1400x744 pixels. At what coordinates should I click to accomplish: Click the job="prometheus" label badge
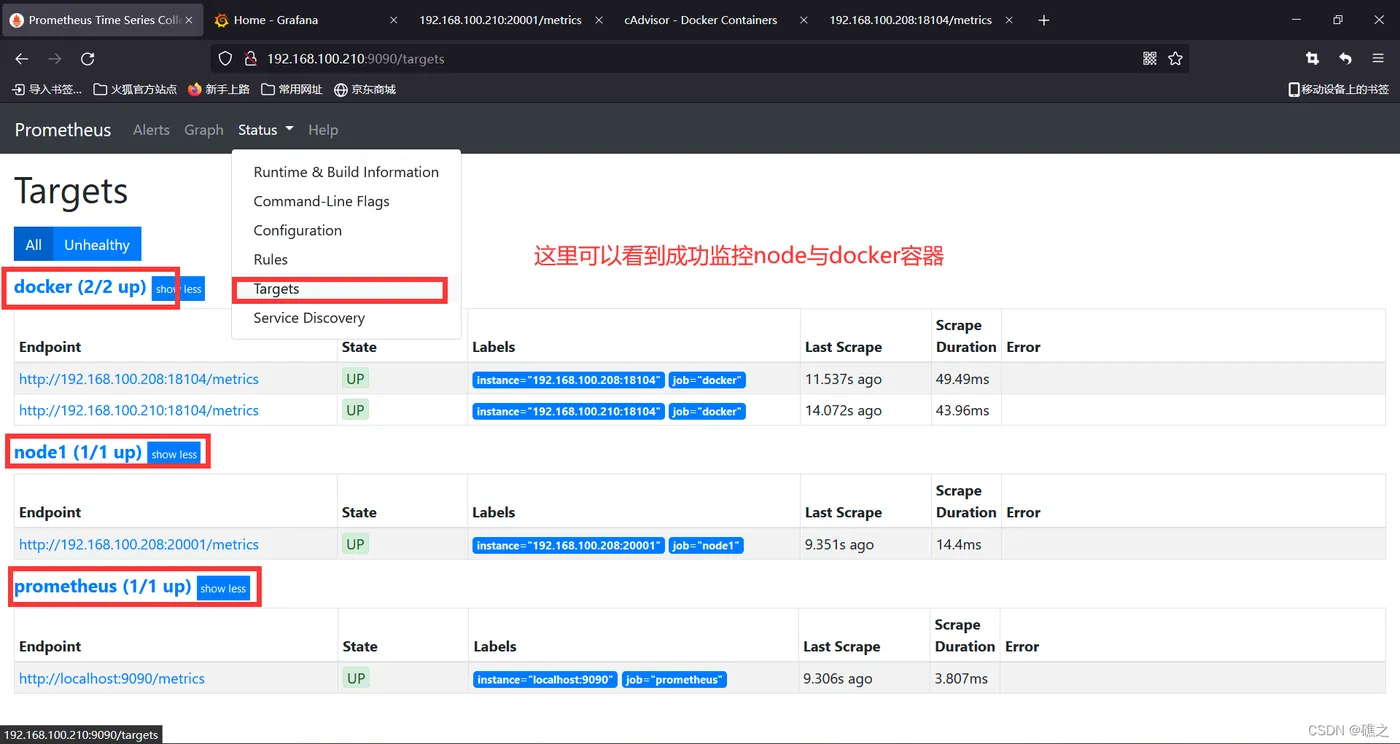pos(674,679)
